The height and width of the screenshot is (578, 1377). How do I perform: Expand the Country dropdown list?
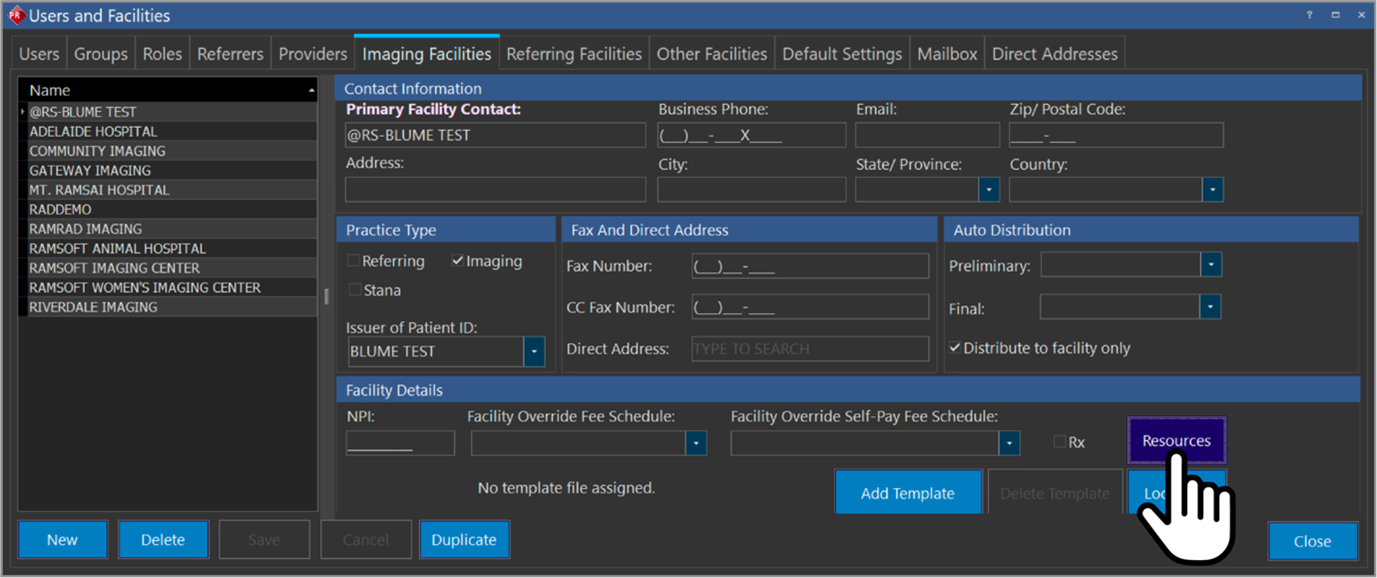[1212, 189]
